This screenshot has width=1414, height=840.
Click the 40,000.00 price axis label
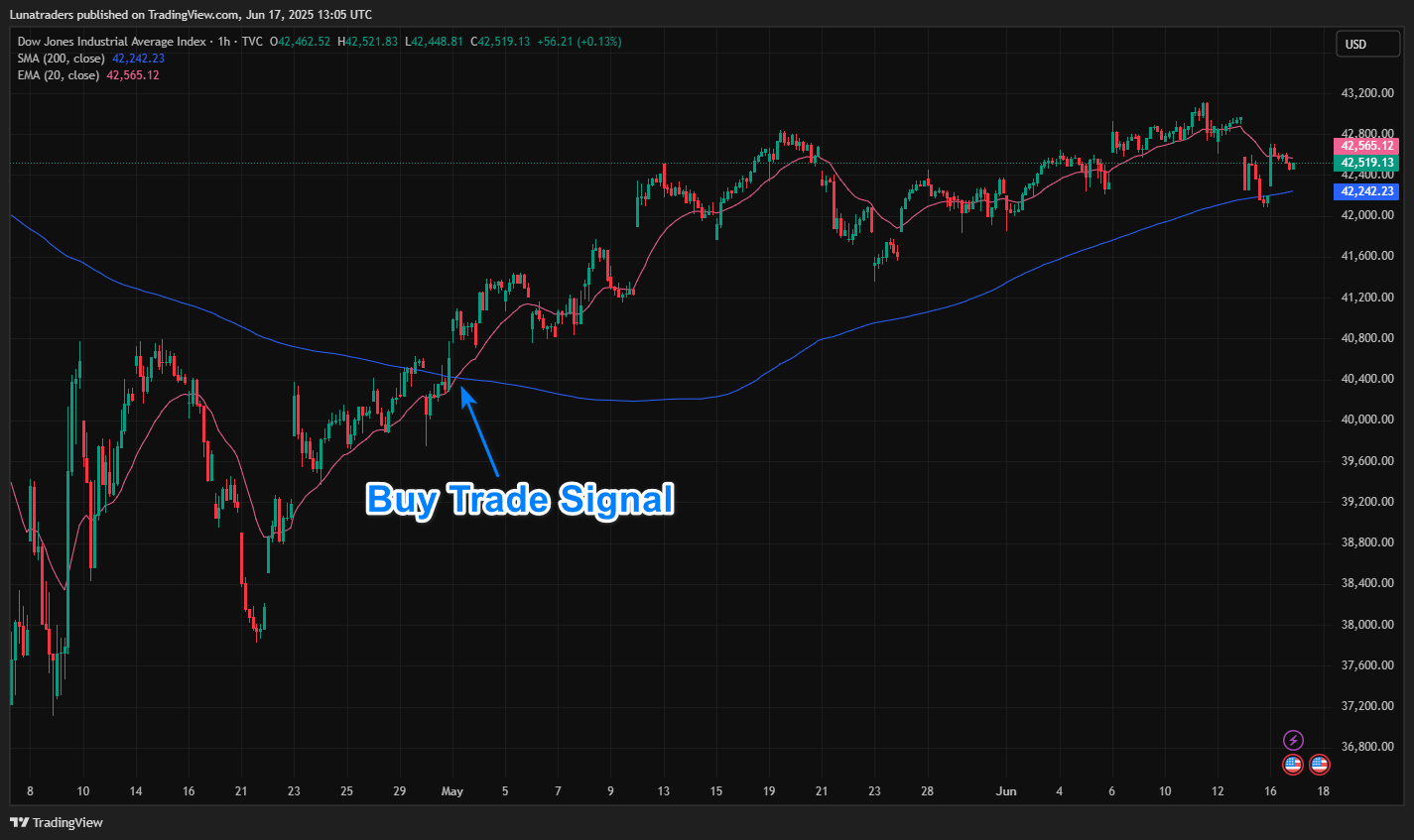click(1367, 420)
